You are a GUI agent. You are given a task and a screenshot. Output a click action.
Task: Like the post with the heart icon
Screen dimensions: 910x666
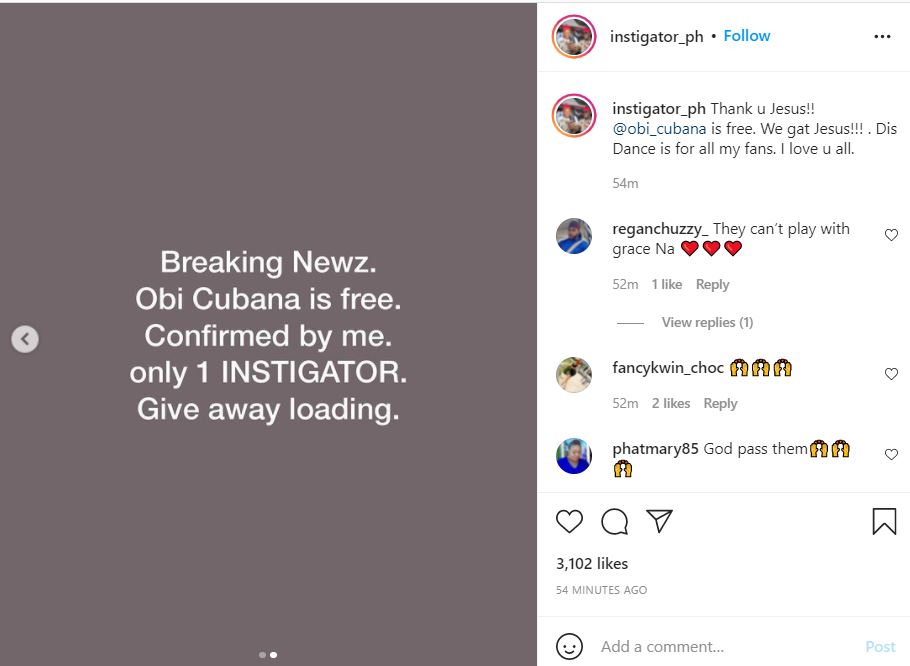569,521
